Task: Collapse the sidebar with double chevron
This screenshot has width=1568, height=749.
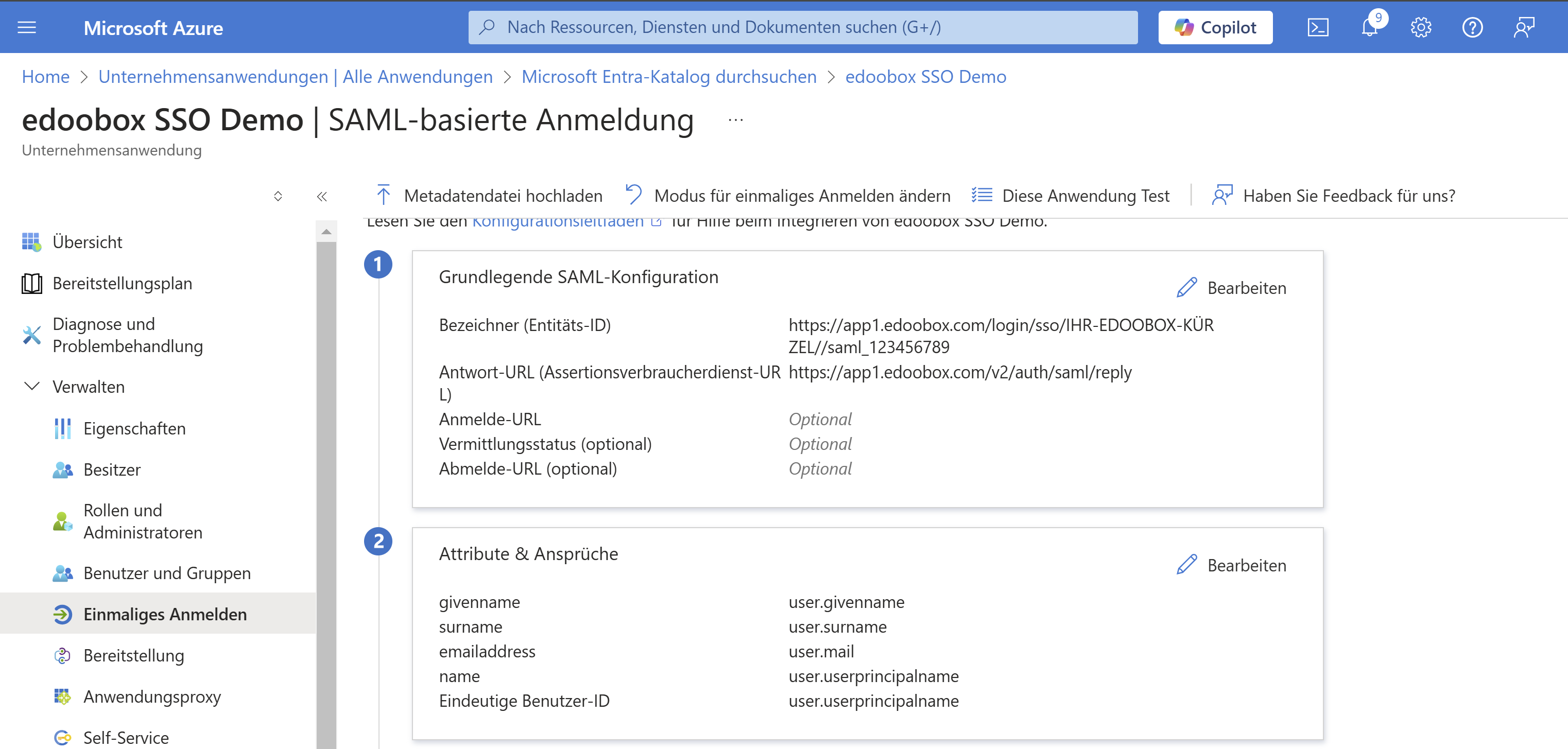Action: (322, 196)
